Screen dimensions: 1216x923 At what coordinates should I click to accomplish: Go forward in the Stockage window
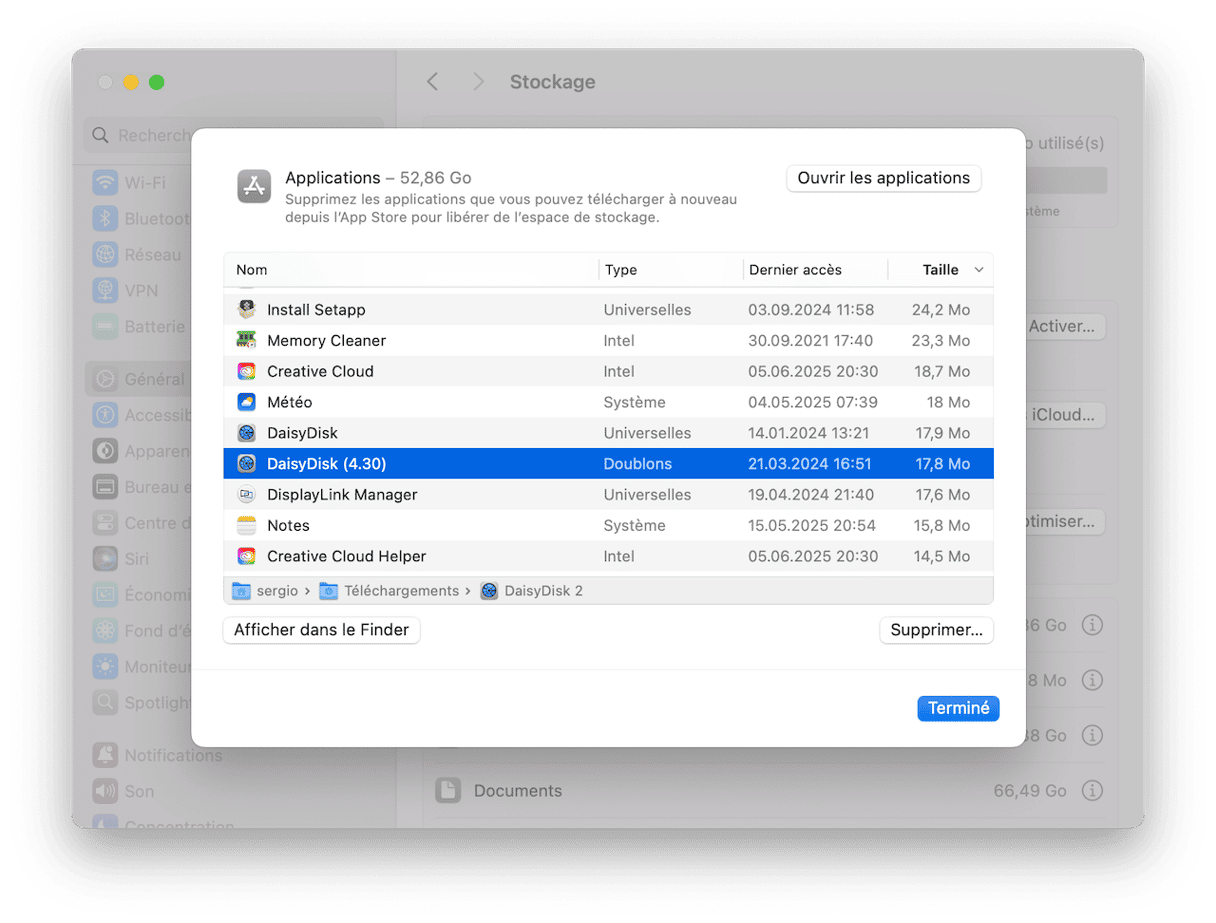pyautogui.click(x=478, y=82)
